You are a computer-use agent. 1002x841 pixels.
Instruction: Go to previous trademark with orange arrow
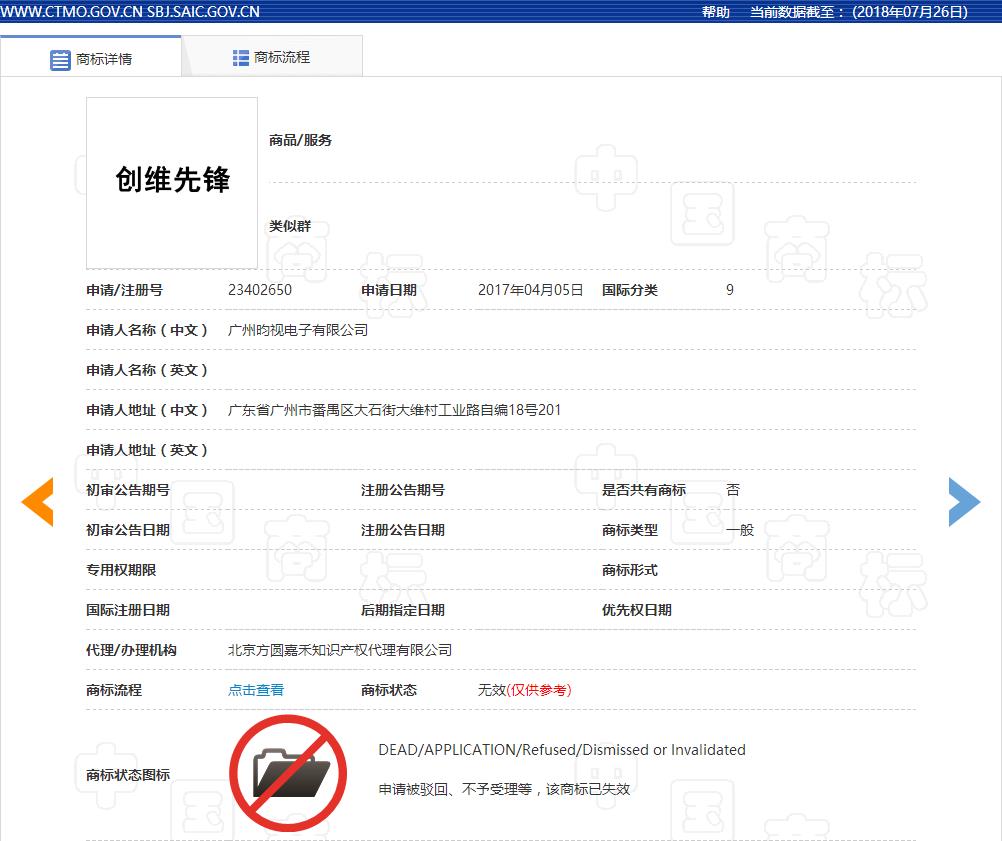coord(37,502)
